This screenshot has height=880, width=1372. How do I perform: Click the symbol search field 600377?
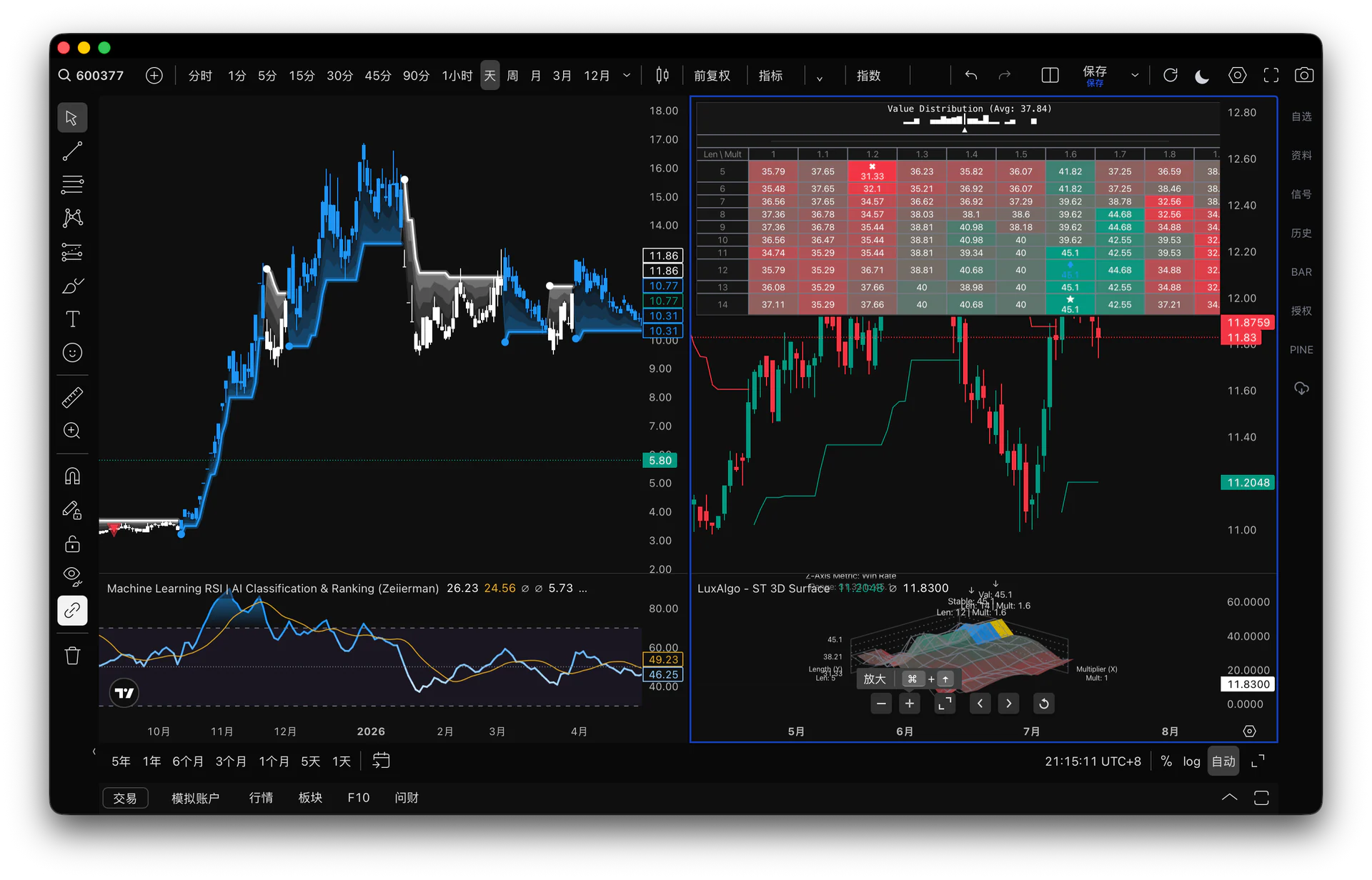91,76
